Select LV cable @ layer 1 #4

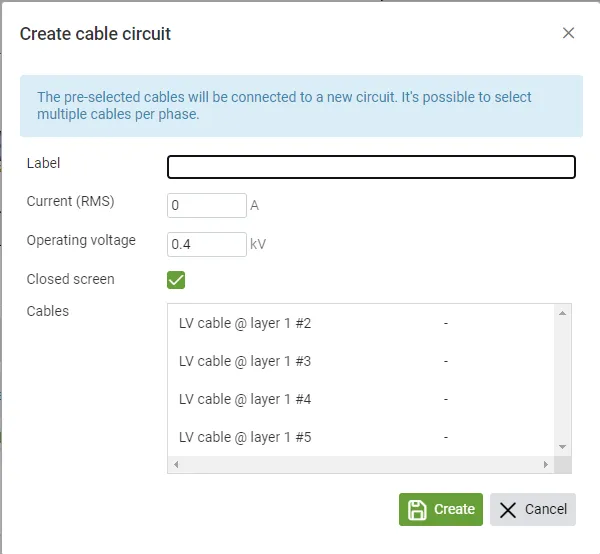245,399
